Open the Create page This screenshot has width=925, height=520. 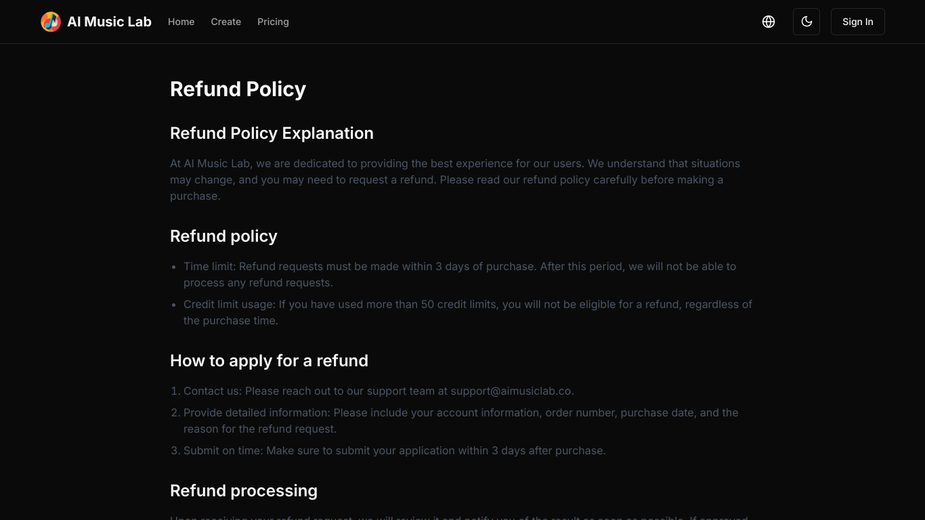coord(226,22)
